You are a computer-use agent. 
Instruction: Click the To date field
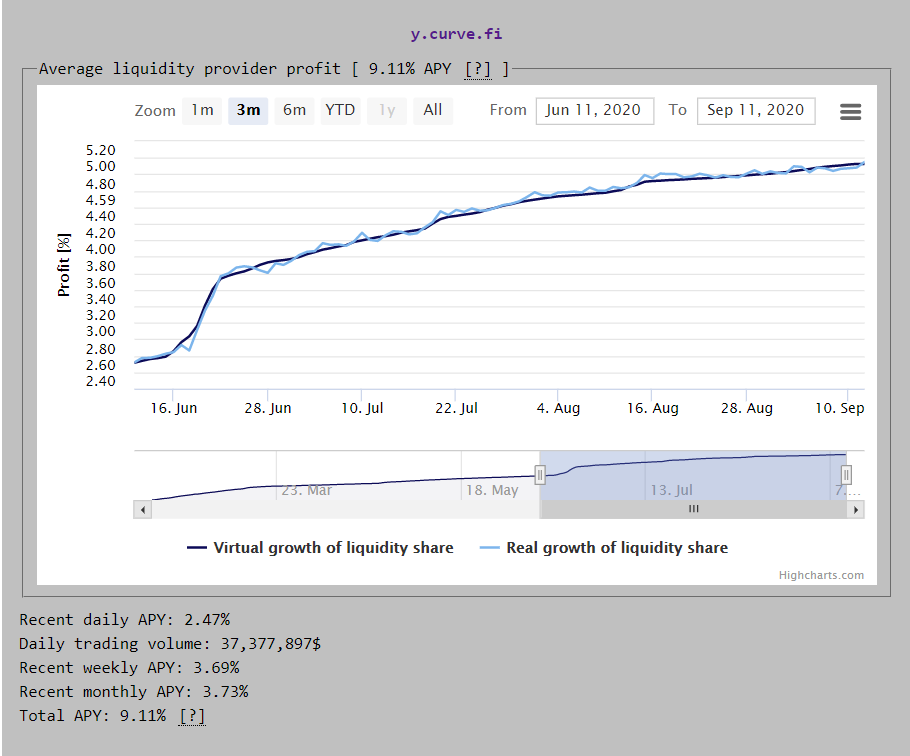click(x=755, y=111)
